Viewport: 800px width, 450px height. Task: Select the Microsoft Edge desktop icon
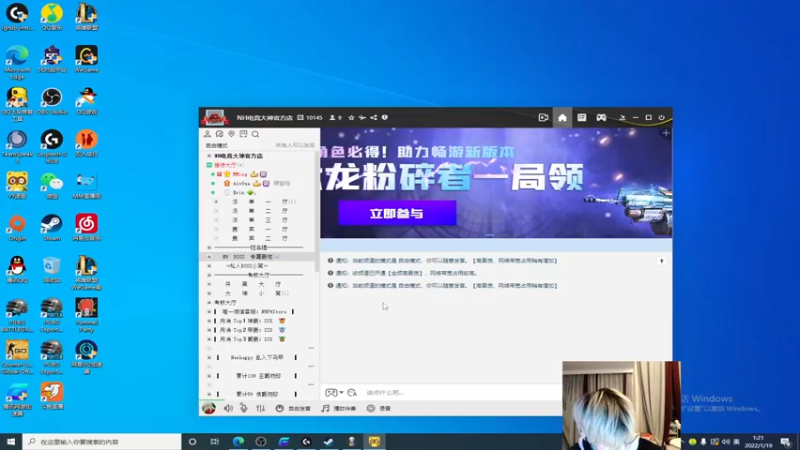tap(17, 62)
